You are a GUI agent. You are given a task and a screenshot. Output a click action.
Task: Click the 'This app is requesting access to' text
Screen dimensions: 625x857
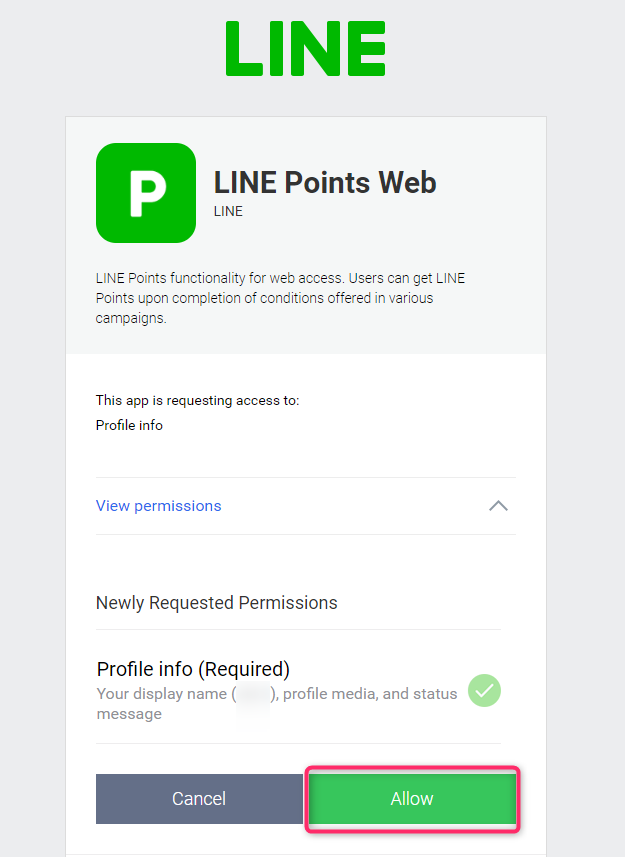[x=197, y=401]
